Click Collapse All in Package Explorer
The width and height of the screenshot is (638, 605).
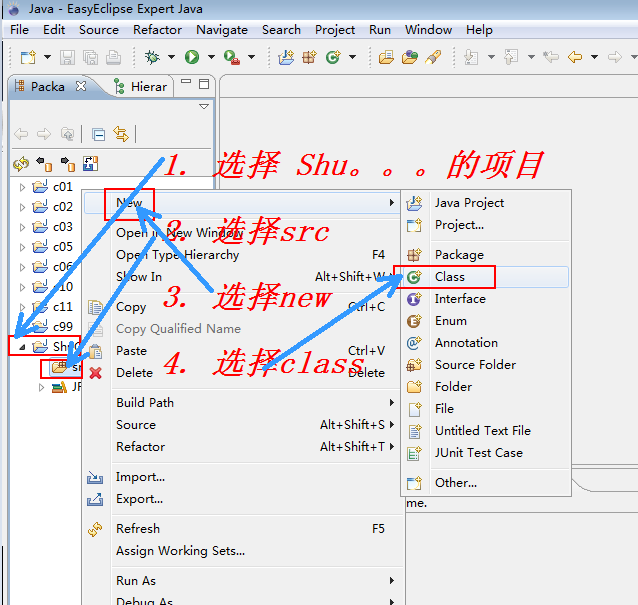pos(98,134)
